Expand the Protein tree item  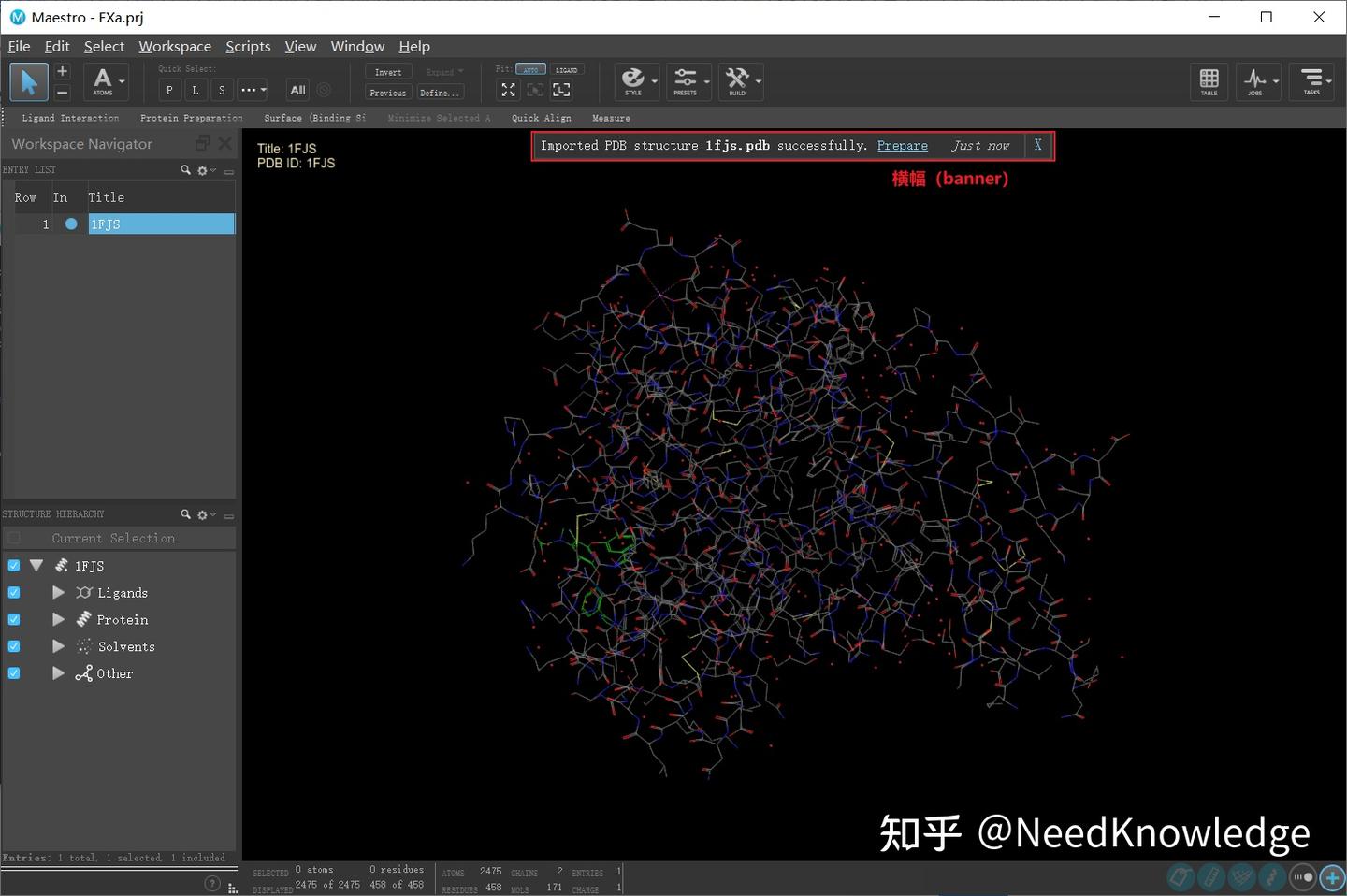point(58,619)
